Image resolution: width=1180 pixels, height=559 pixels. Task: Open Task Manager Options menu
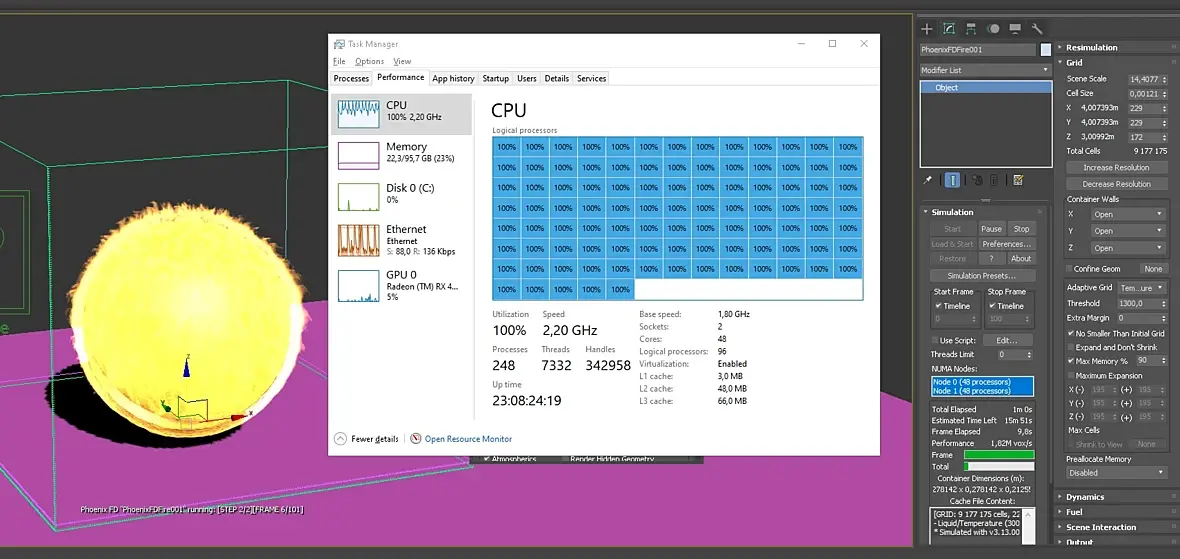tap(370, 62)
